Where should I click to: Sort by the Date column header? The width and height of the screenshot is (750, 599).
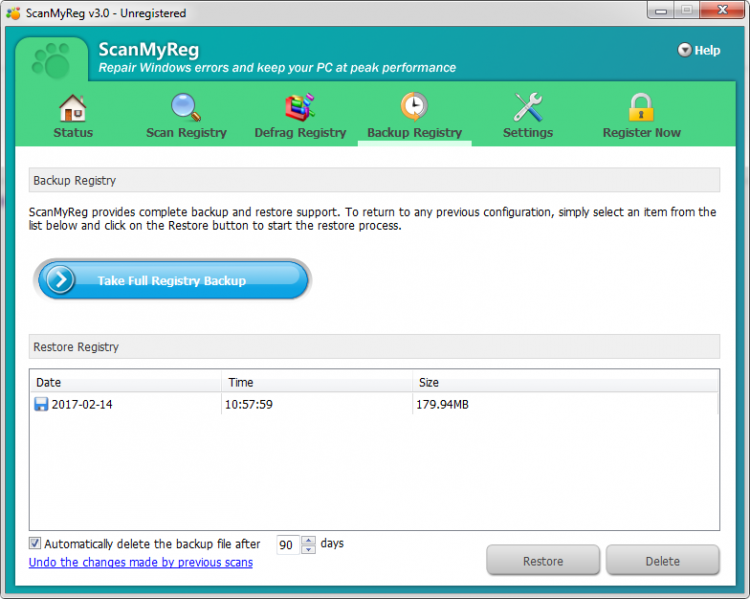[x=125, y=382]
